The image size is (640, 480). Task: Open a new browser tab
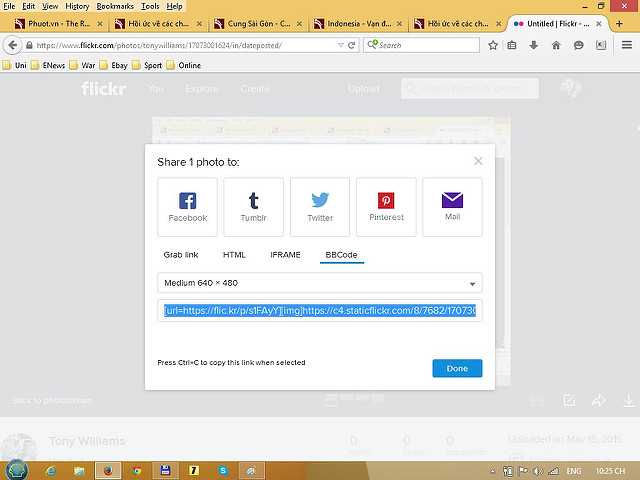[619, 24]
